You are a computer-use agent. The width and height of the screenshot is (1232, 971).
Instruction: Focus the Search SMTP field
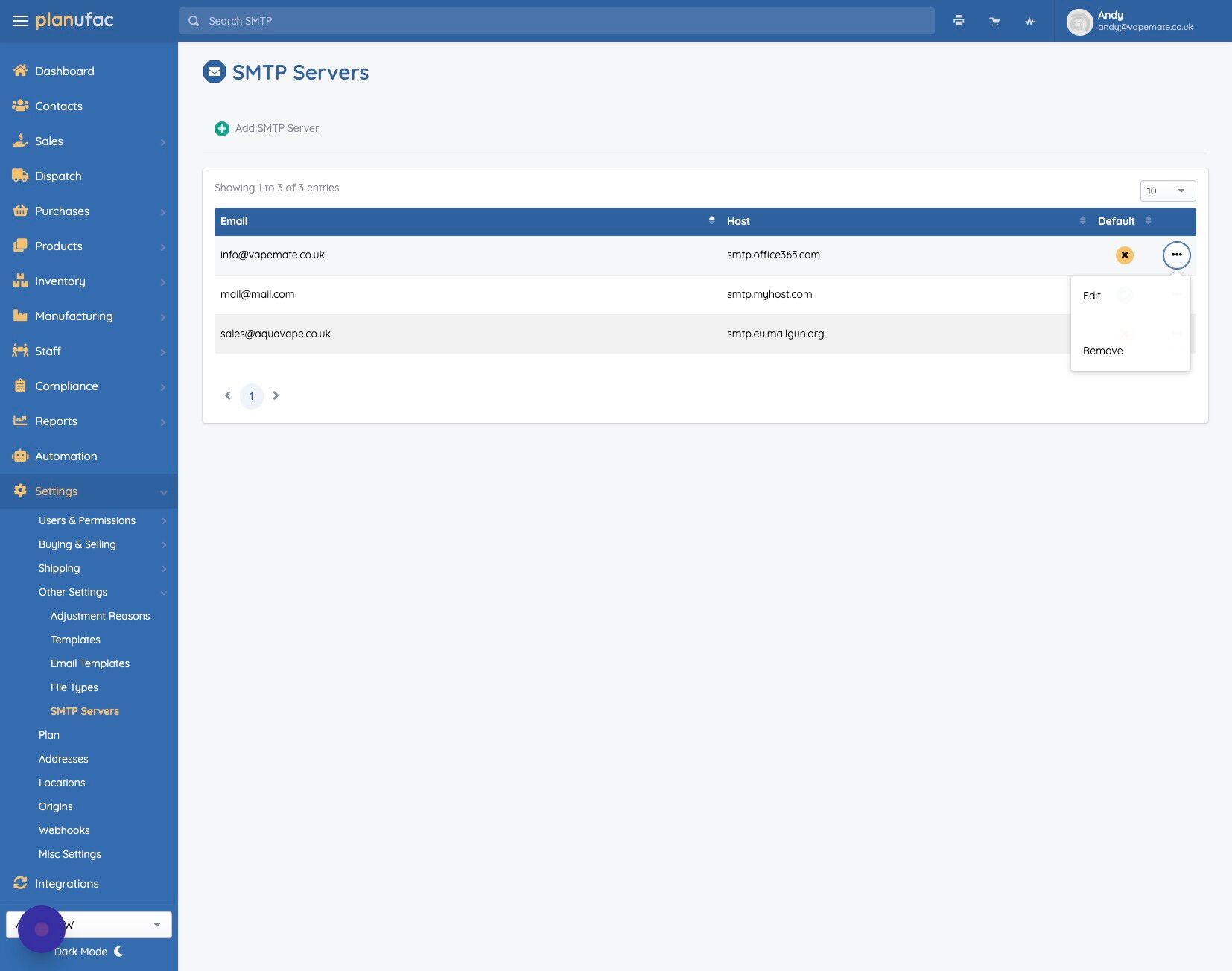coord(556,21)
